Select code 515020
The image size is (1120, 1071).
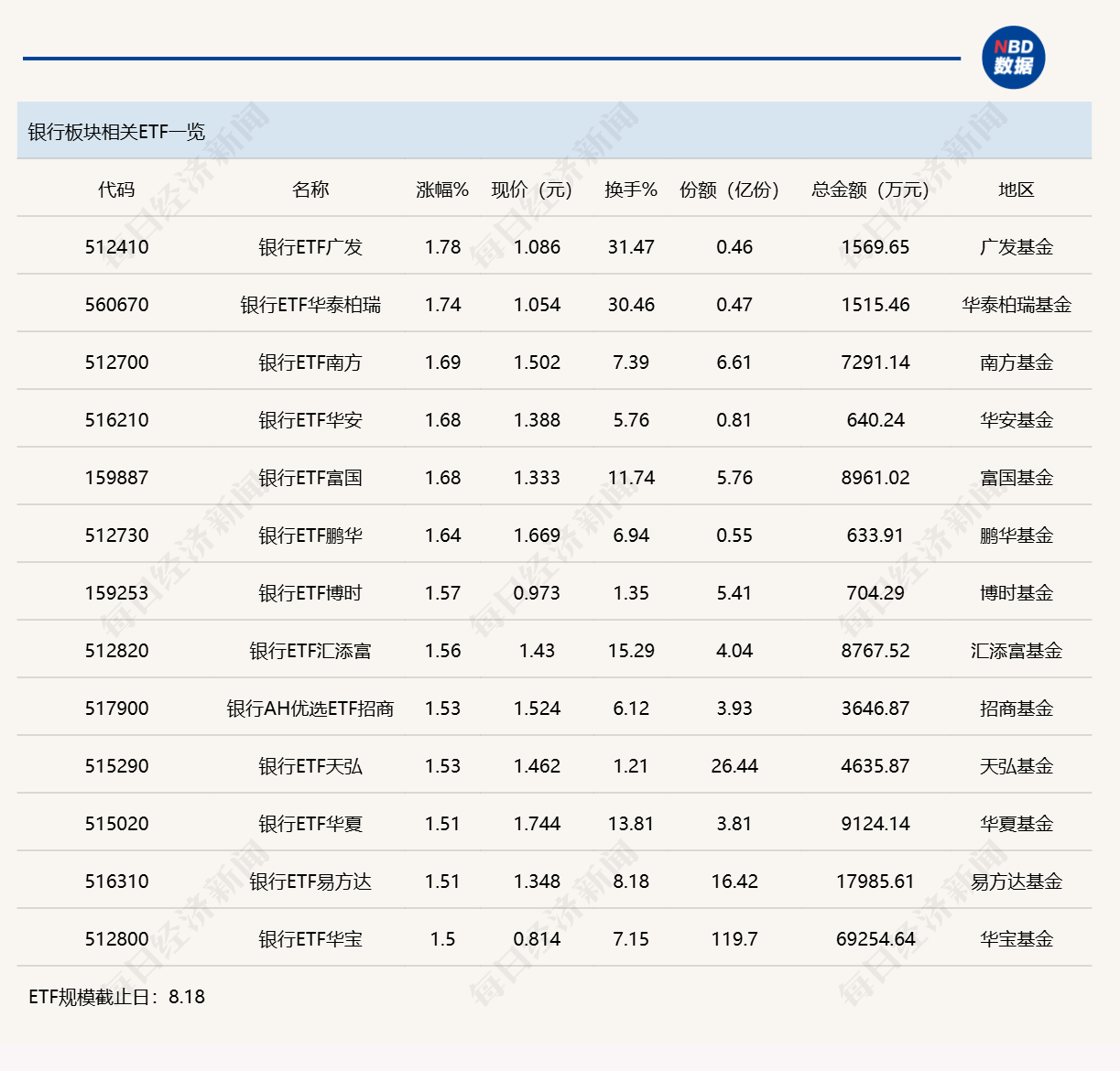tap(116, 824)
